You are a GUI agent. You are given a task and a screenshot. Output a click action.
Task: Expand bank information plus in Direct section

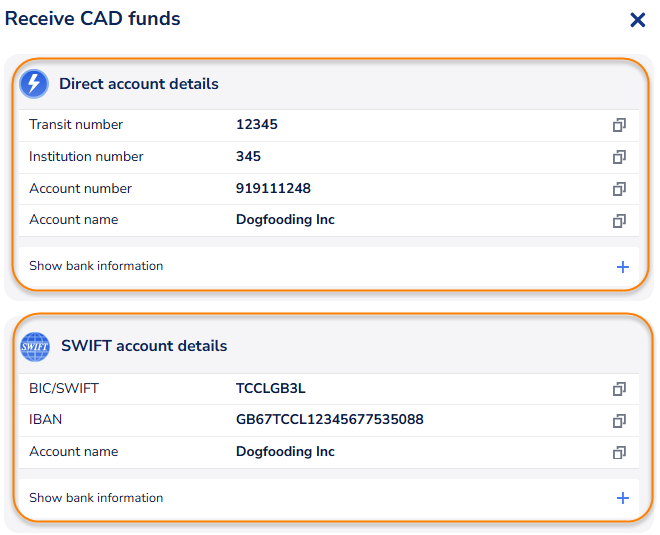tap(622, 266)
